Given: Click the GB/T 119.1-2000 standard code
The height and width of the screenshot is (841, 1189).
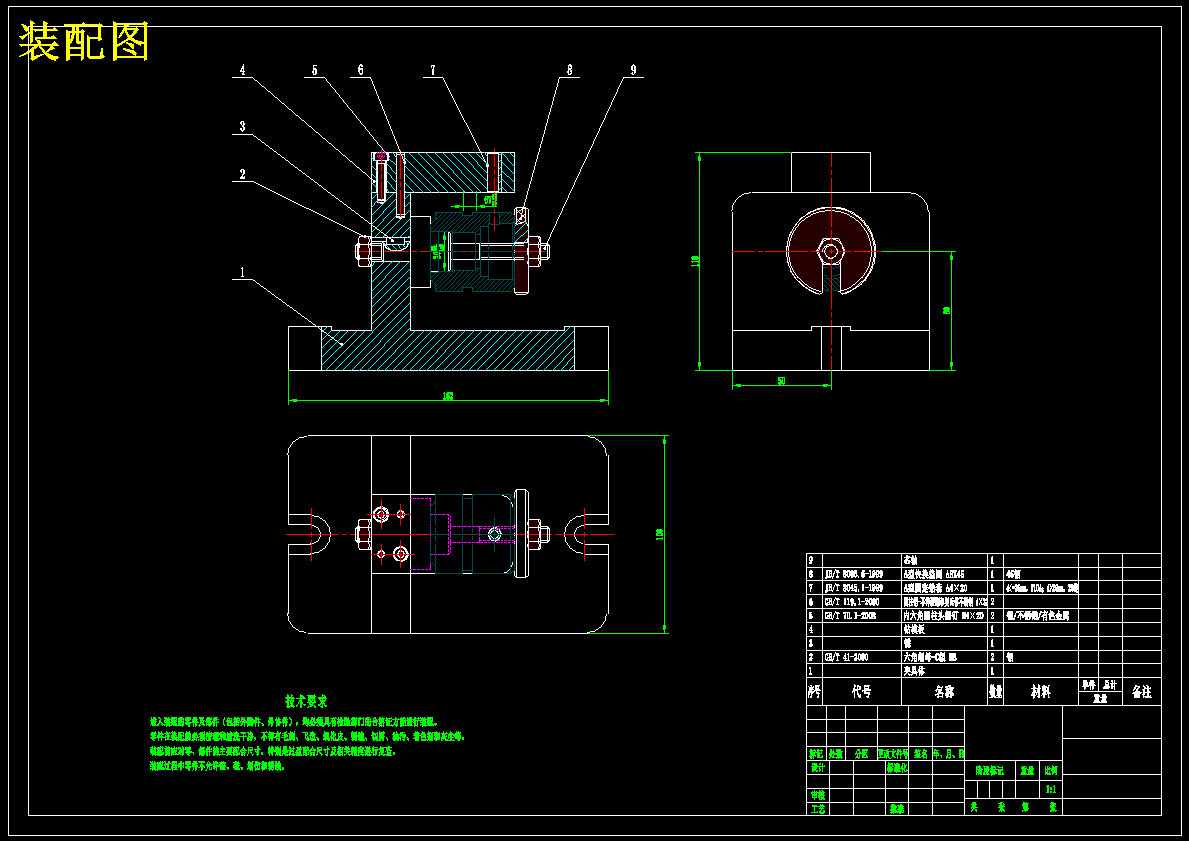Looking at the screenshot, I should pos(852,601).
